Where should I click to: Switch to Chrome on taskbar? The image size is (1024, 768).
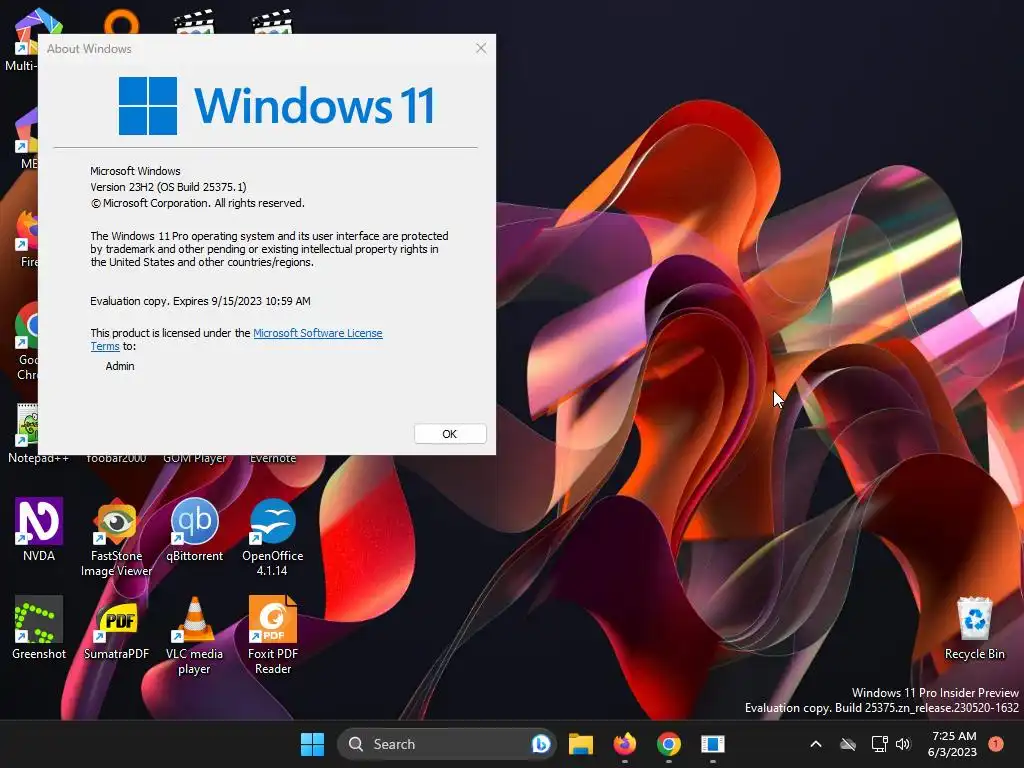[669, 744]
